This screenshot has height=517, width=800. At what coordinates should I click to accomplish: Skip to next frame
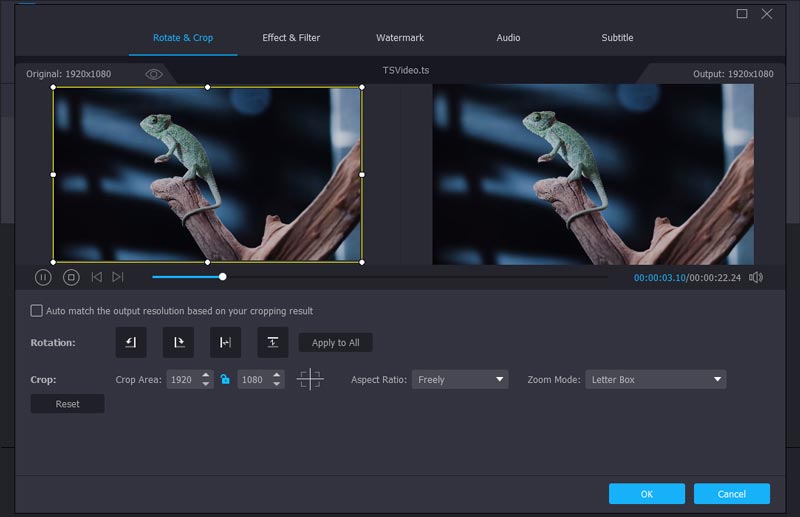click(118, 277)
